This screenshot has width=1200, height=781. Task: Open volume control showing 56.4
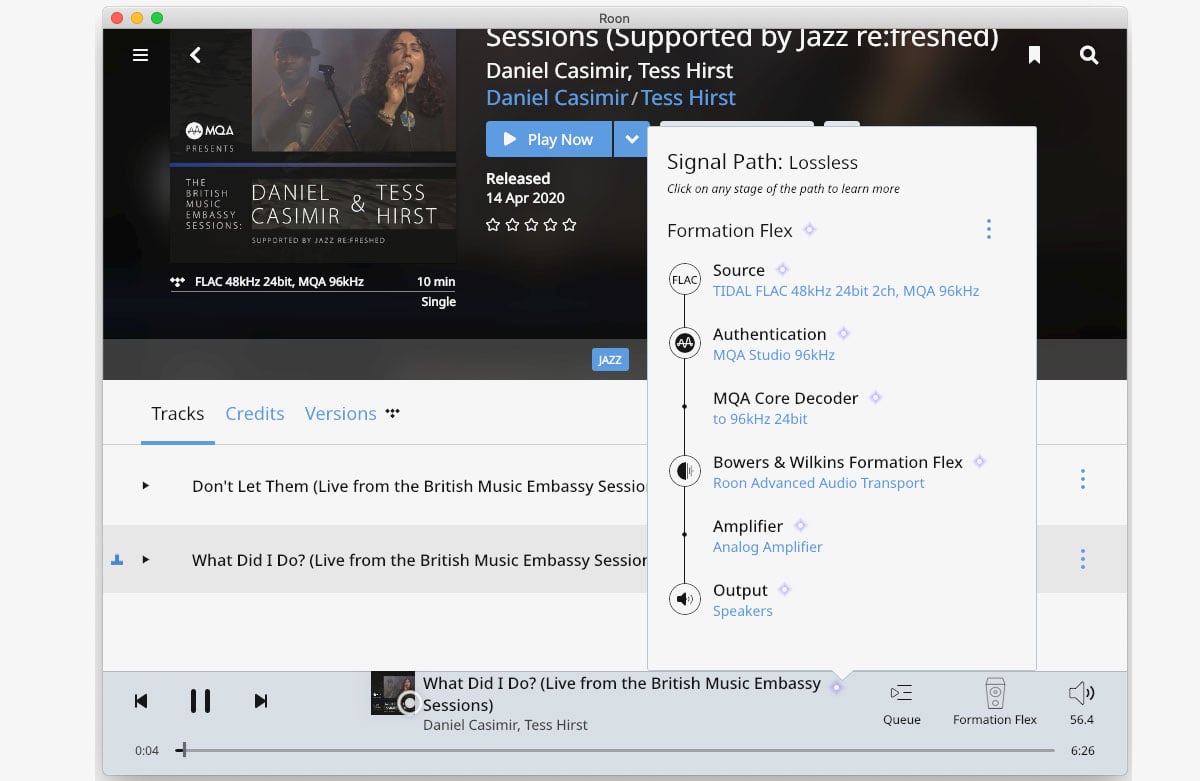(x=1081, y=702)
